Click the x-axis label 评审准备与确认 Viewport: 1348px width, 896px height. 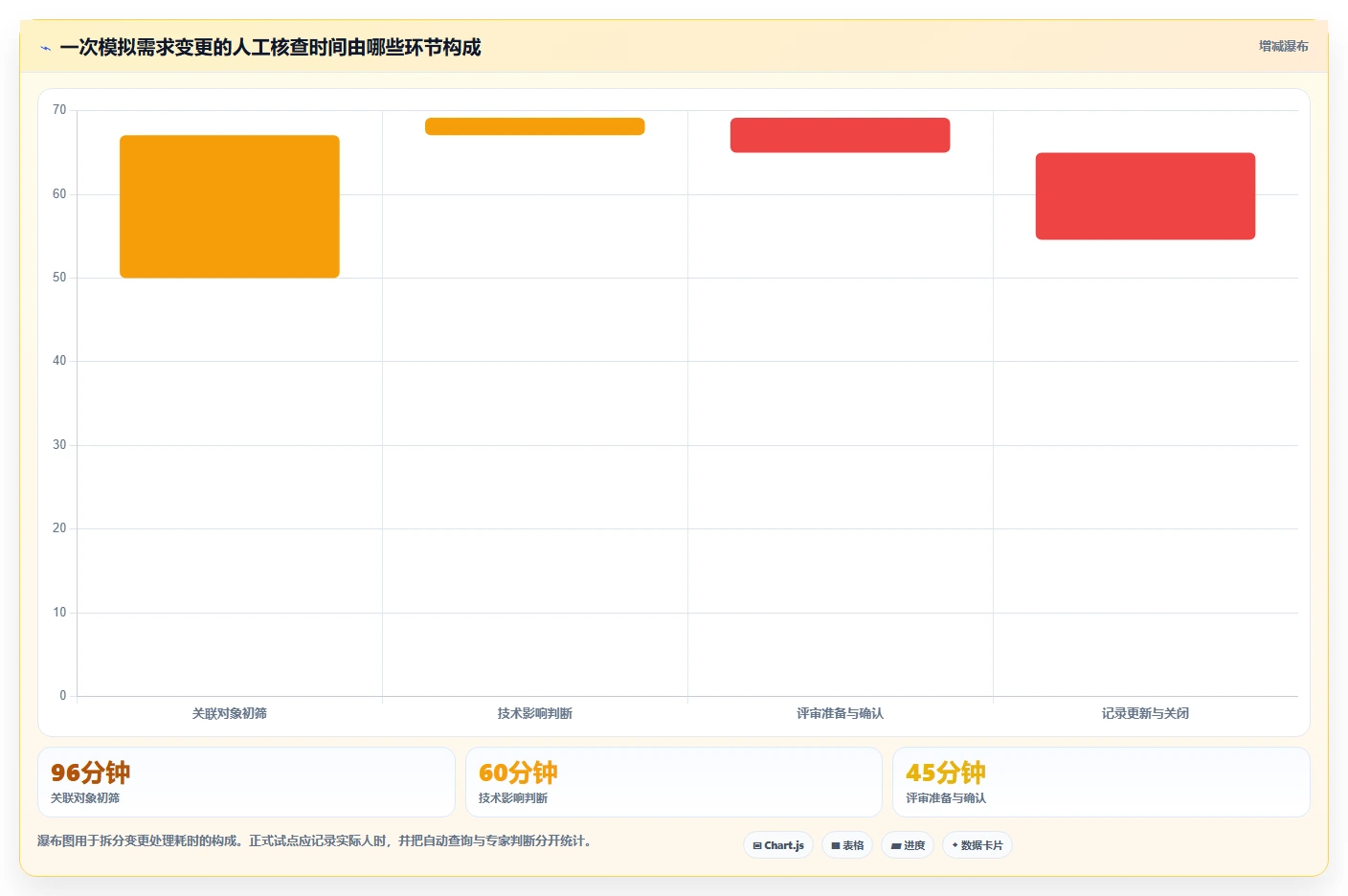(x=840, y=713)
